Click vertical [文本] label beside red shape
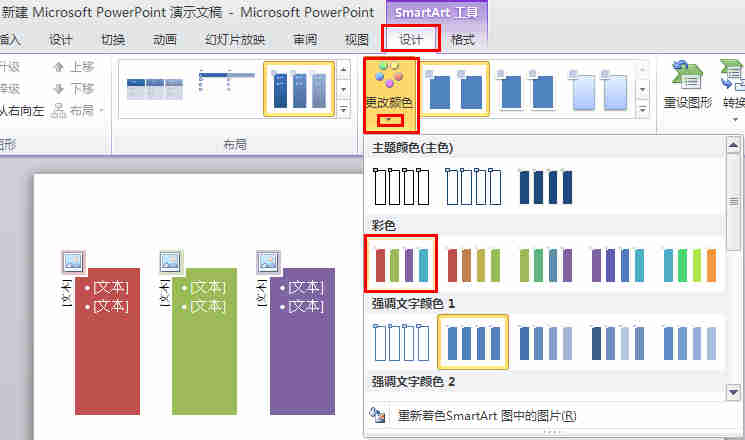The image size is (745, 440). 68,293
